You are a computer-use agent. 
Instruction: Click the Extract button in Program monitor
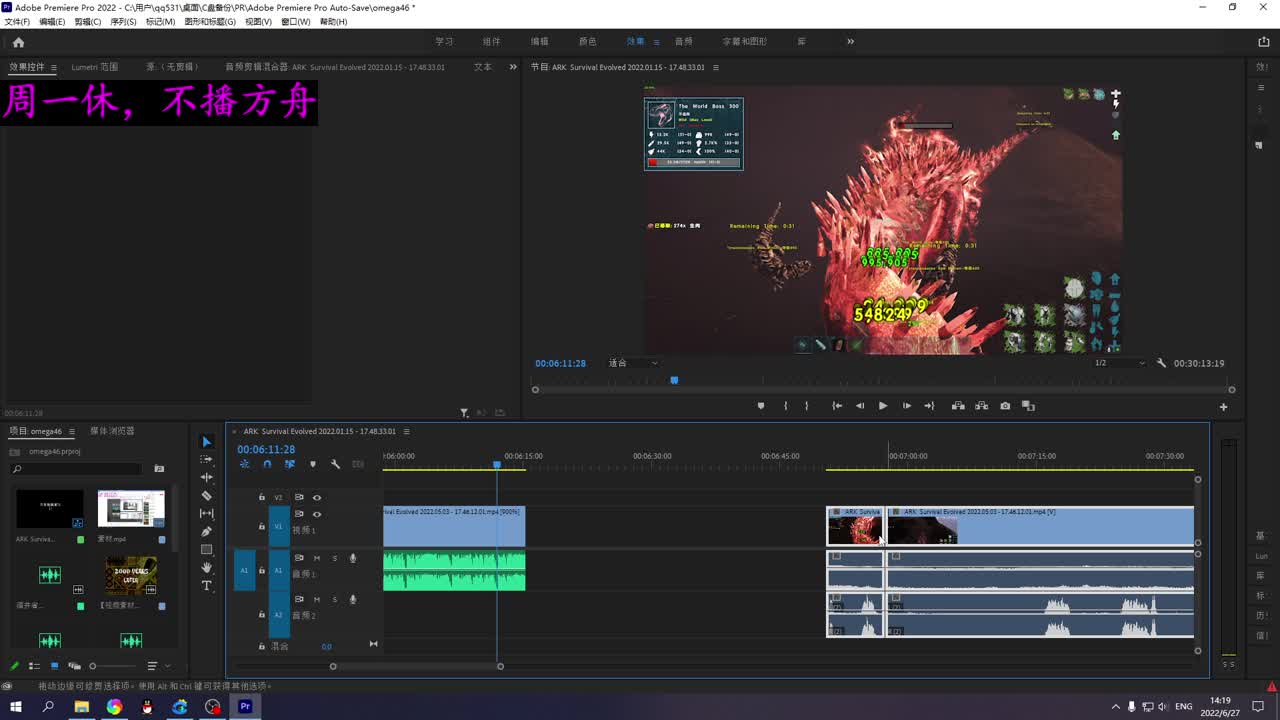981,406
